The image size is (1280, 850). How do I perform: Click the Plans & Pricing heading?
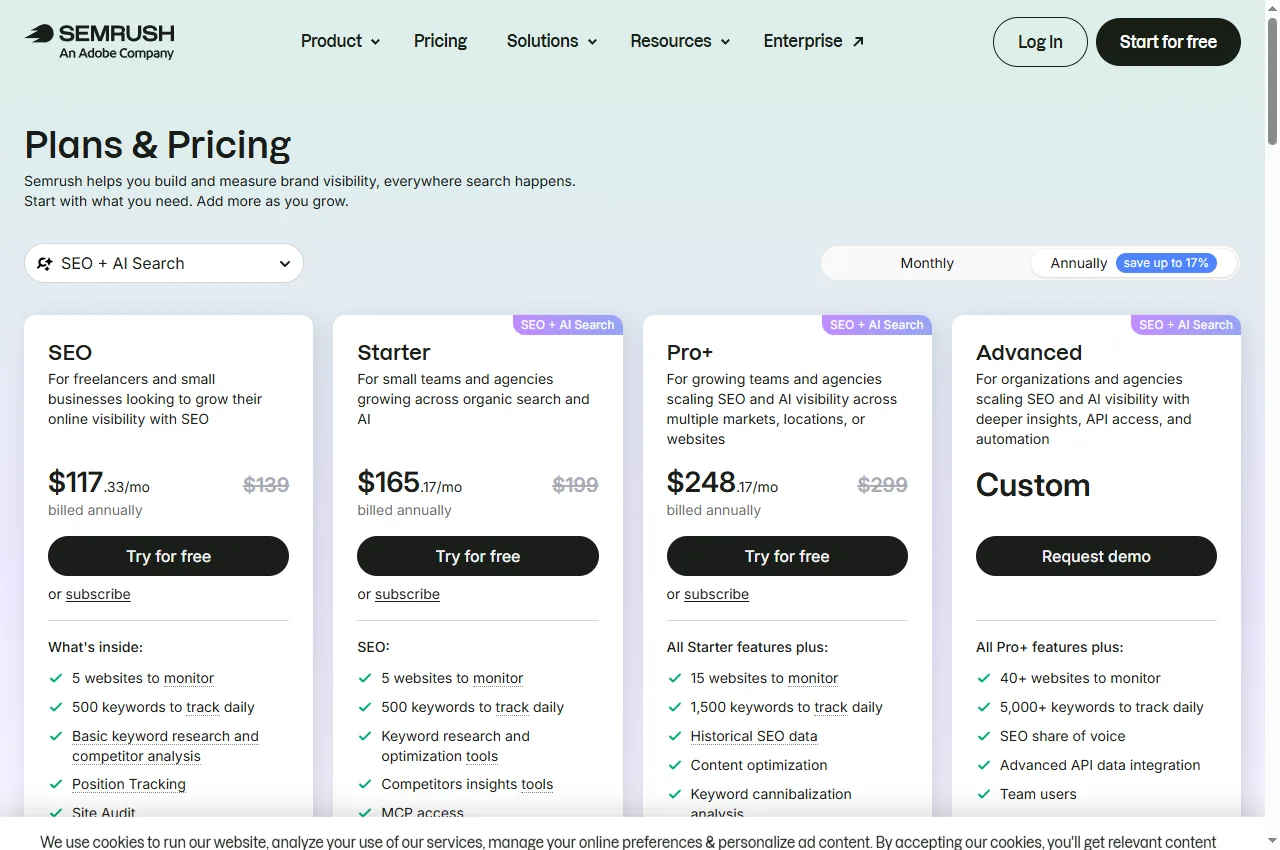(x=158, y=145)
